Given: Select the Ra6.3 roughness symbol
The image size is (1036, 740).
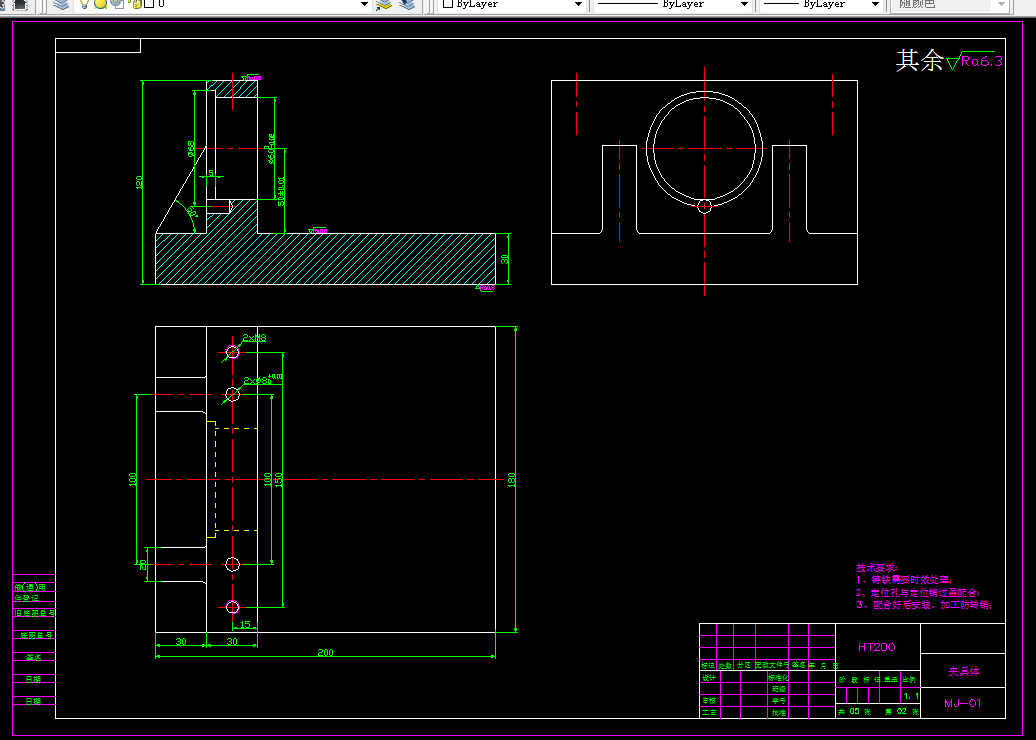Looking at the screenshot, I should [975, 60].
